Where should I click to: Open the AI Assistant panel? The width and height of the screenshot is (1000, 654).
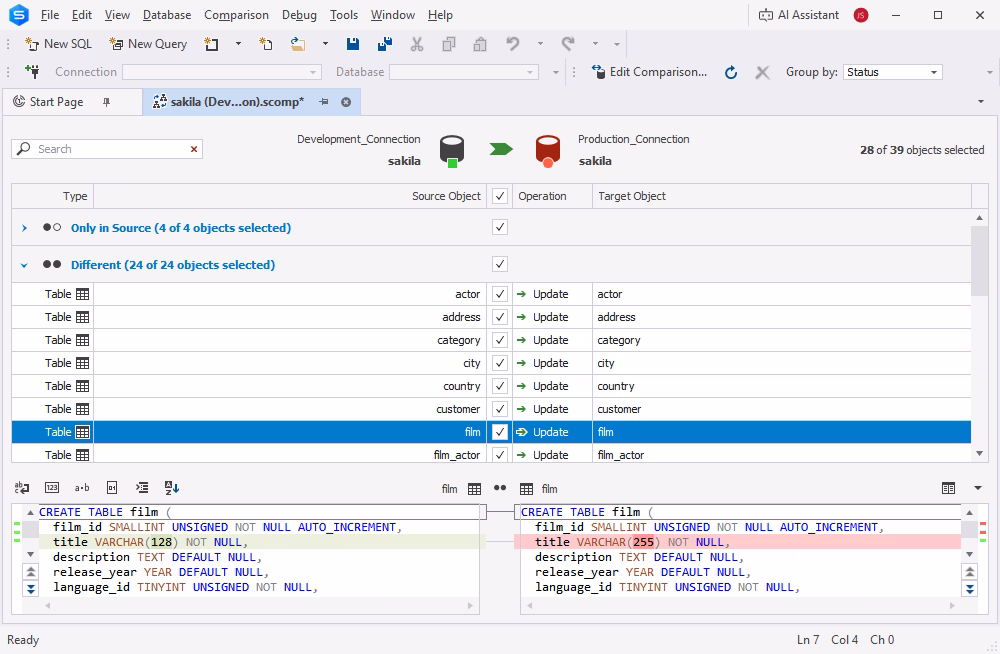click(798, 15)
